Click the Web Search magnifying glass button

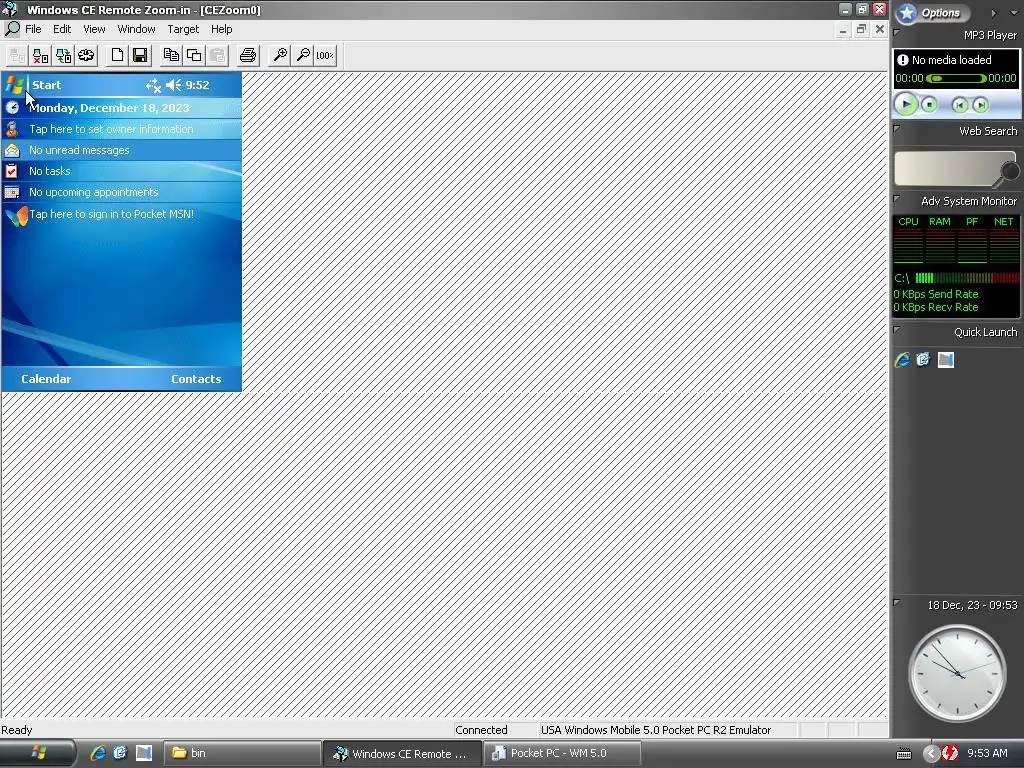1009,172
